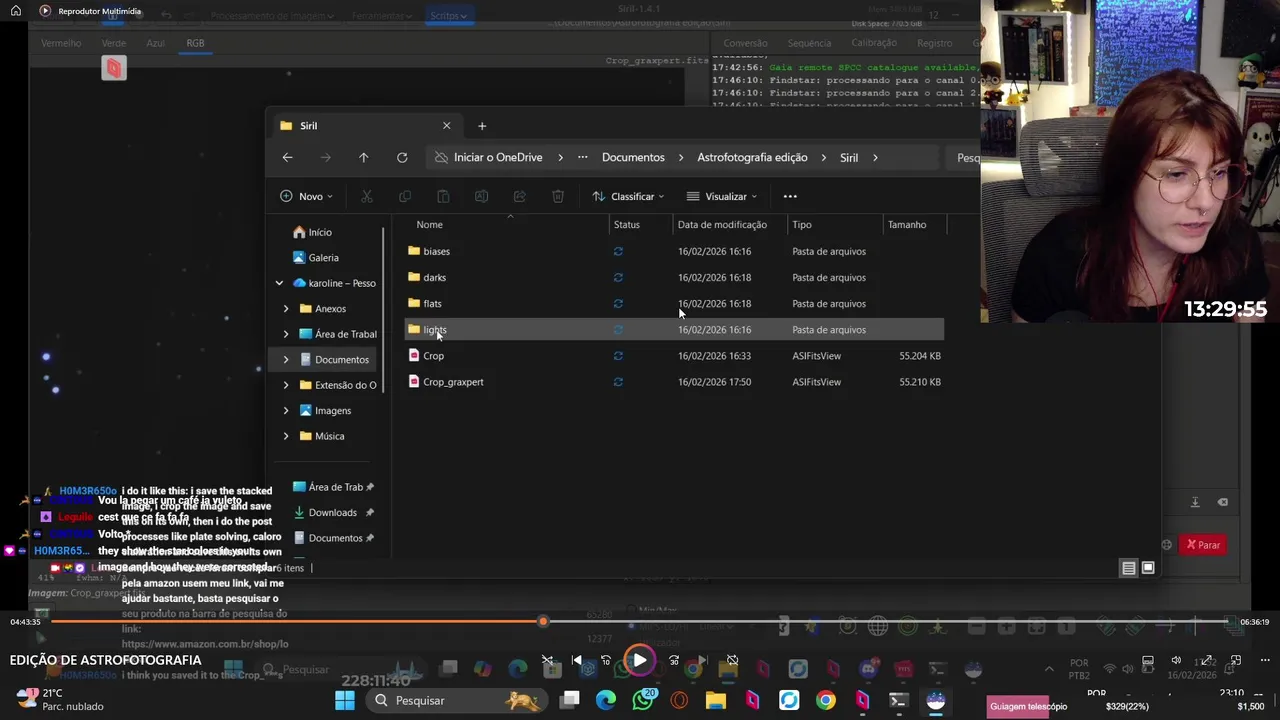Toggle shuffle in the media player
This screenshot has height=720, width=1280.
548,661
